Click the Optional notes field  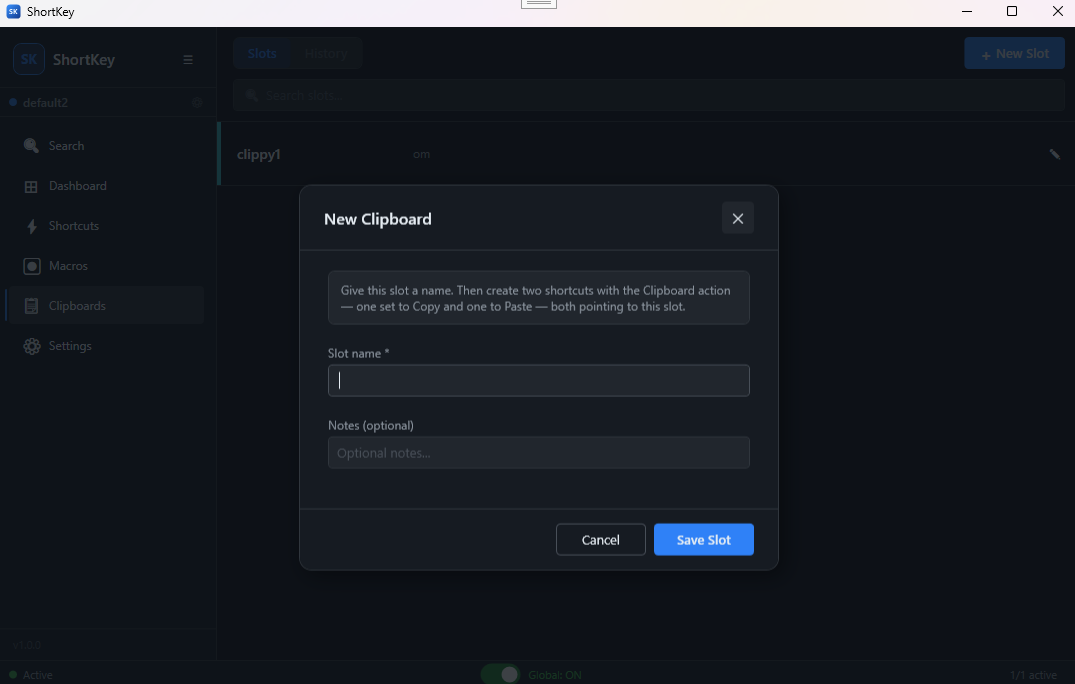(538, 452)
